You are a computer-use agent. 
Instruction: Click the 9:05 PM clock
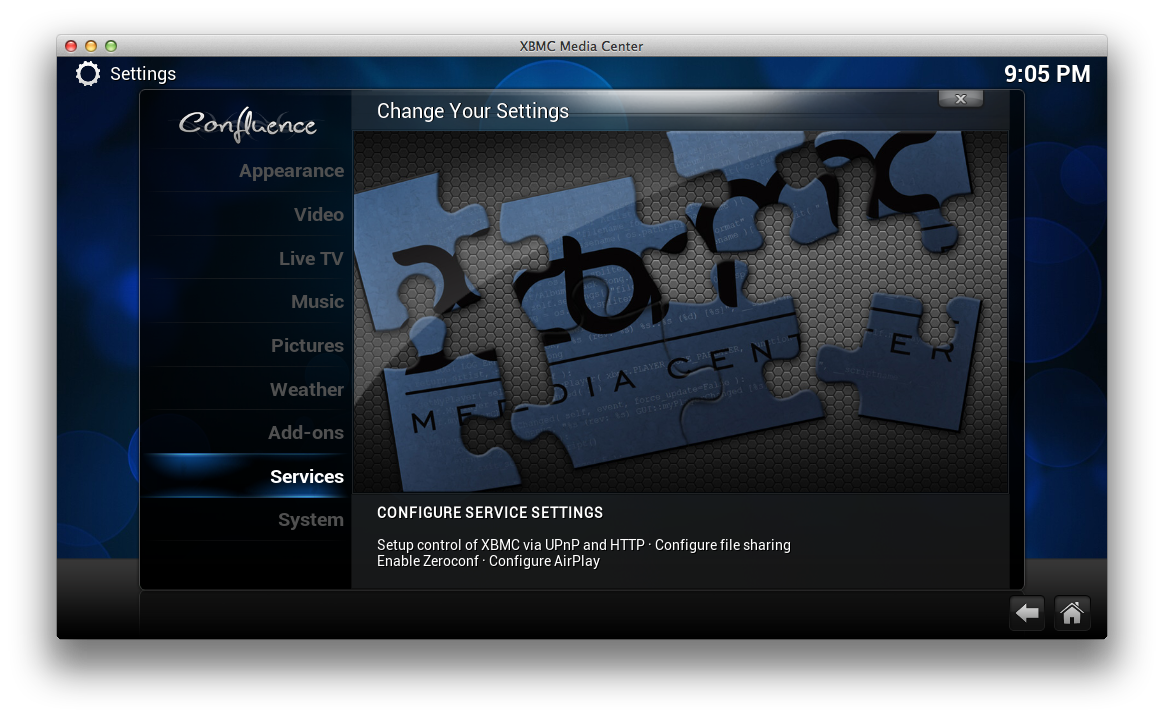pyautogui.click(x=1047, y=74)
